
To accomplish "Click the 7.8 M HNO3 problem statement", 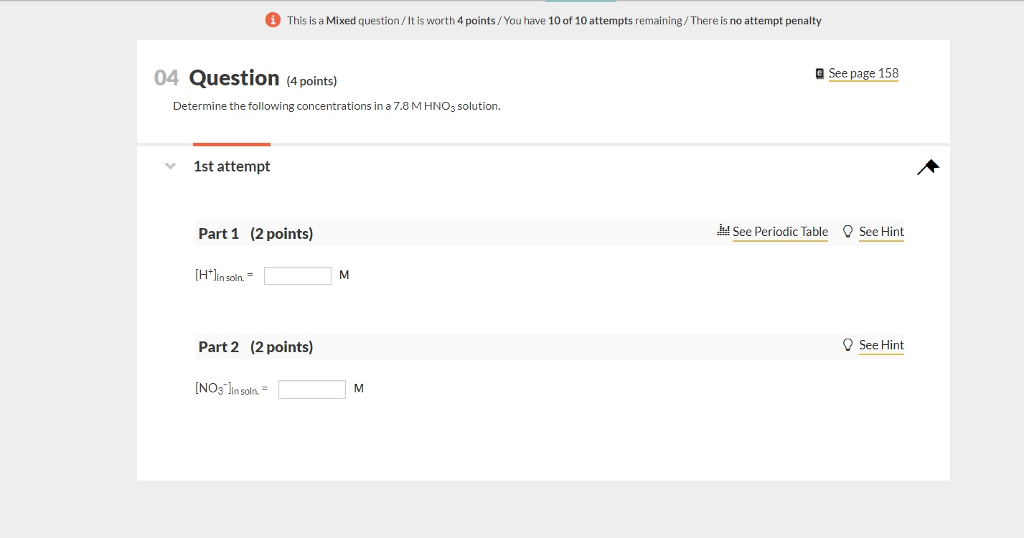I will click(x=336, y=106).
